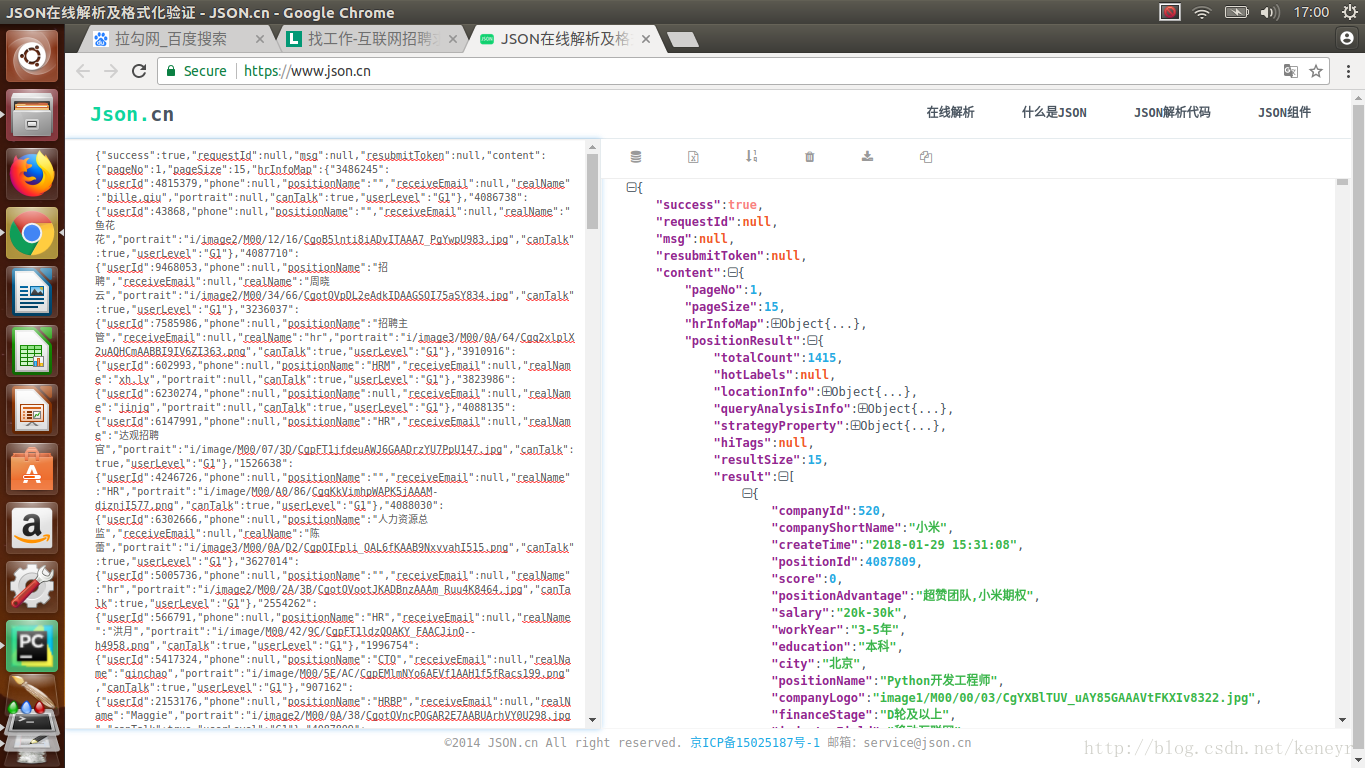Expand the "hrInfoMap" object
Viewport: 1365px width, 768px height.
[x=775, y=323]
